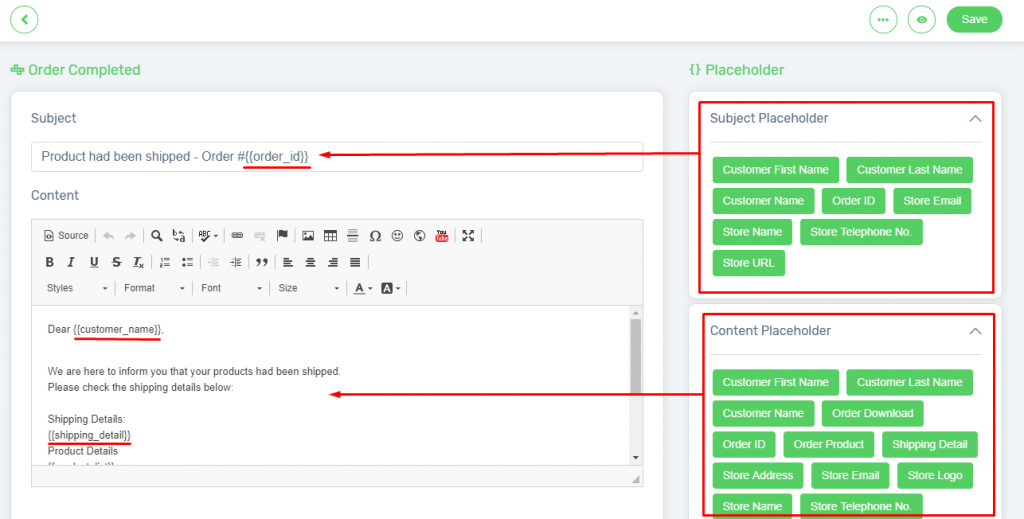Image resolution: width=1024 pixels, height=519 pixels.
Task: Toggle italic text style
Action: 71,262
